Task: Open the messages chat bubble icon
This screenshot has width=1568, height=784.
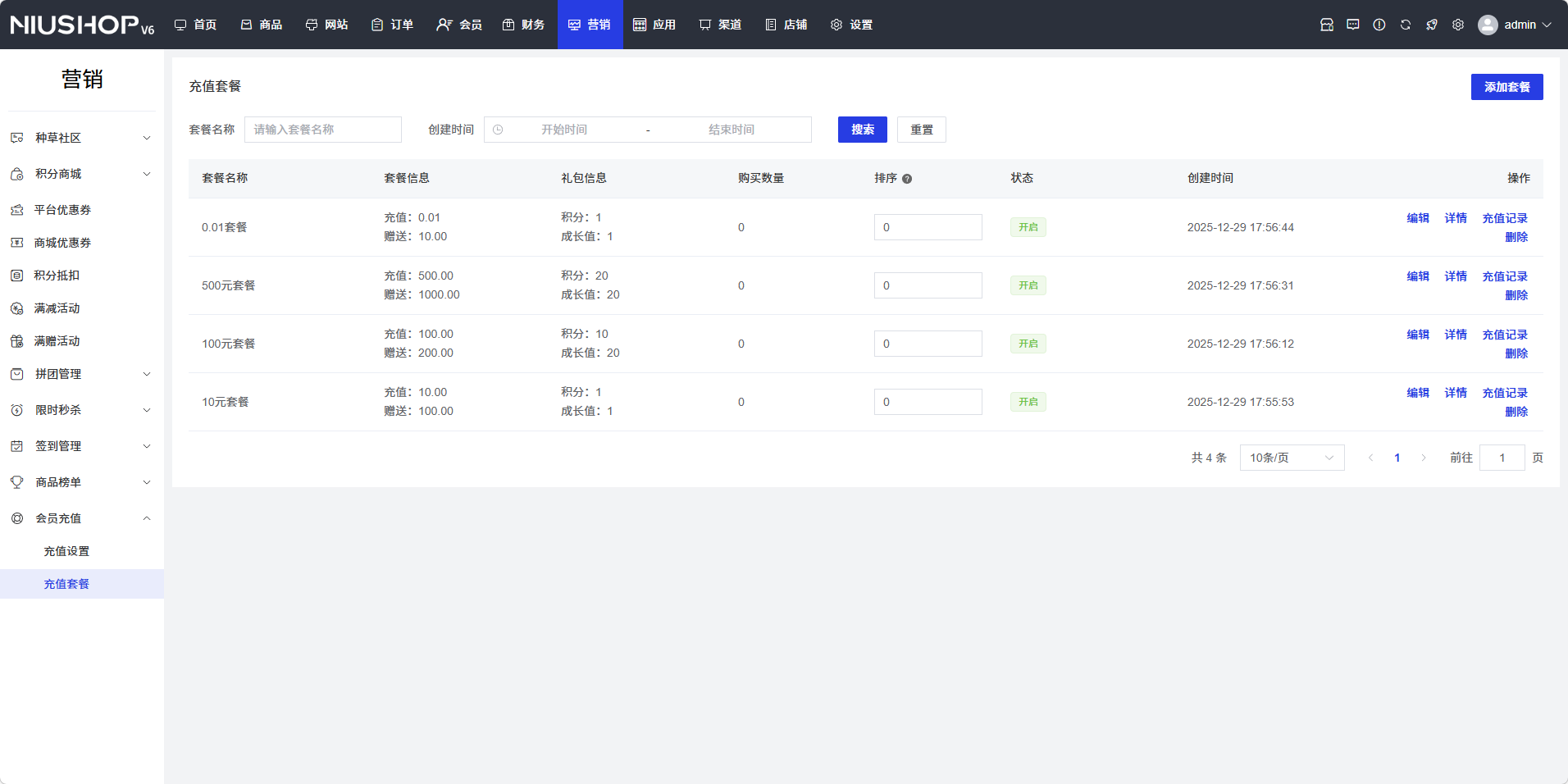Action: 1353,25
